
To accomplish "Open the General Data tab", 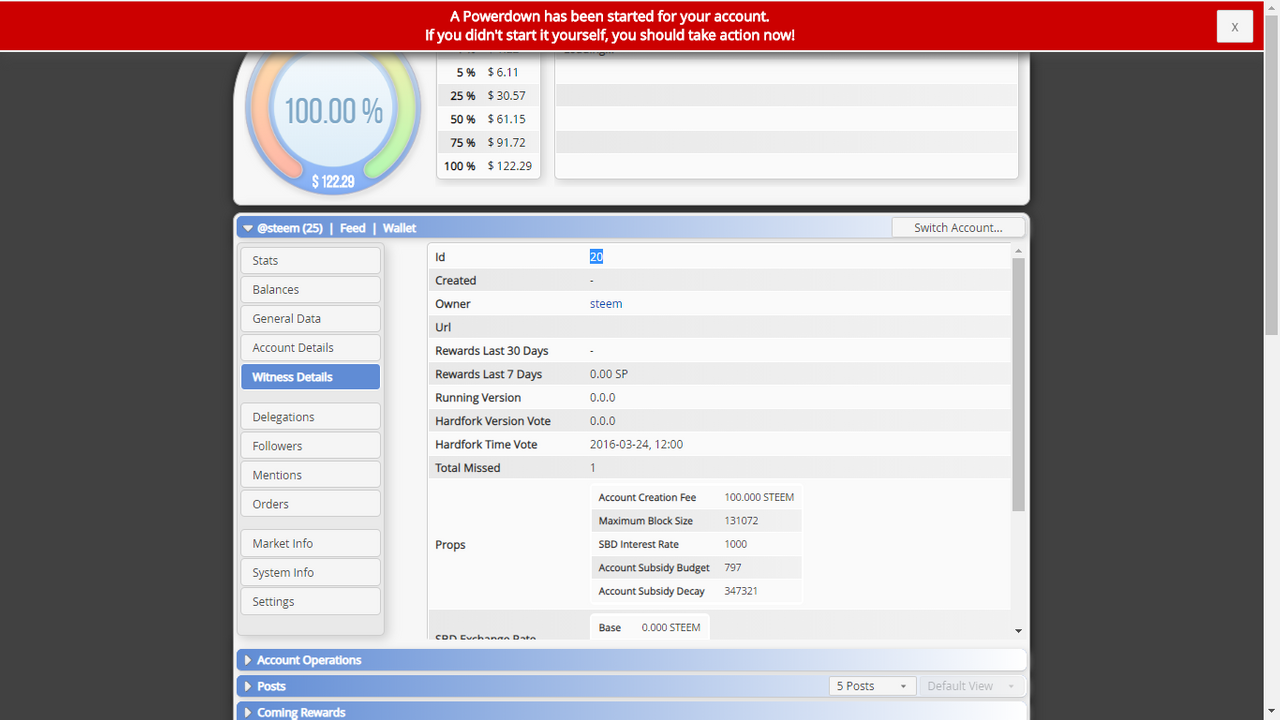I will click(310, 318).
